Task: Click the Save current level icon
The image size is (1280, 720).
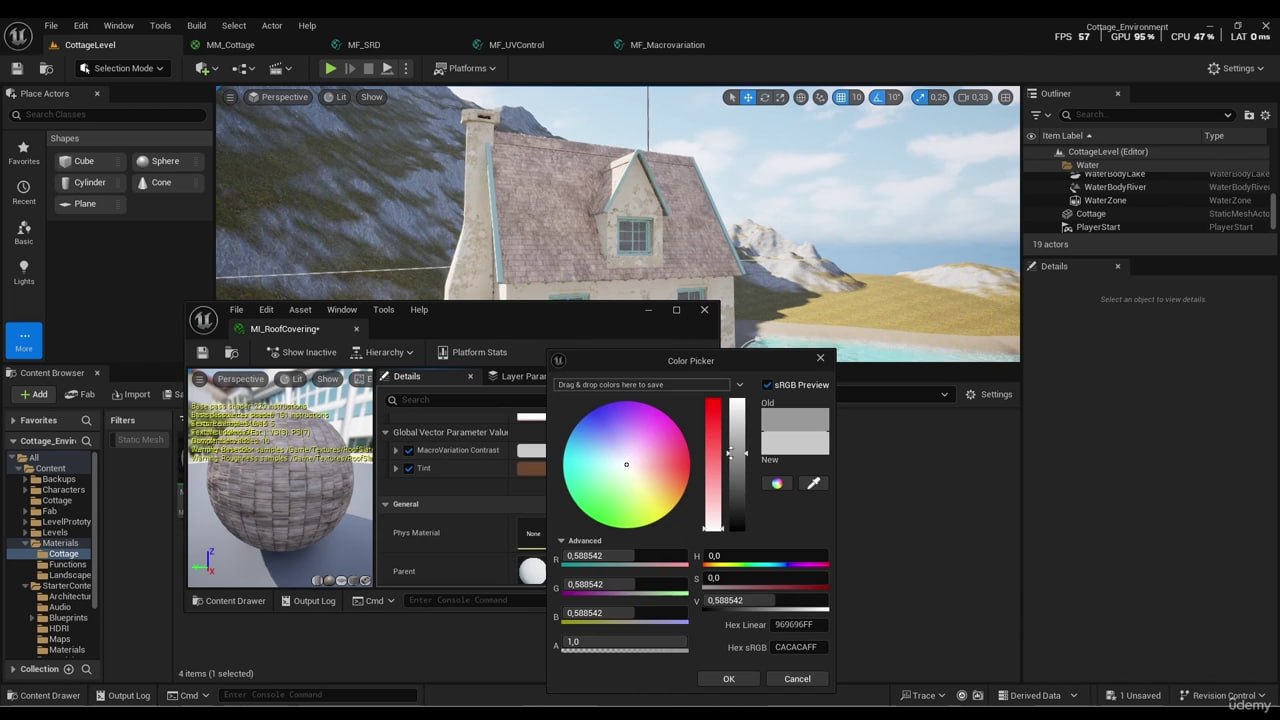Action: 16,68
